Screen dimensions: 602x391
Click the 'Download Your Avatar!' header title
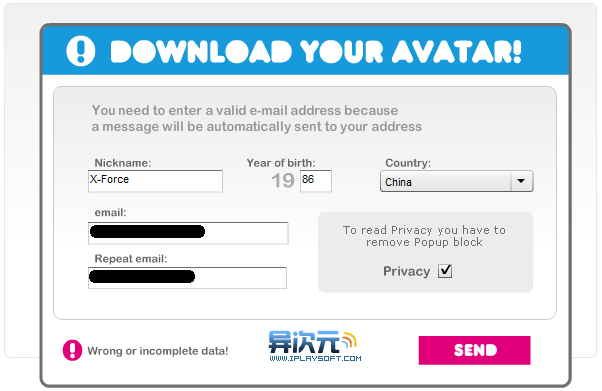[x=316, y=51]
